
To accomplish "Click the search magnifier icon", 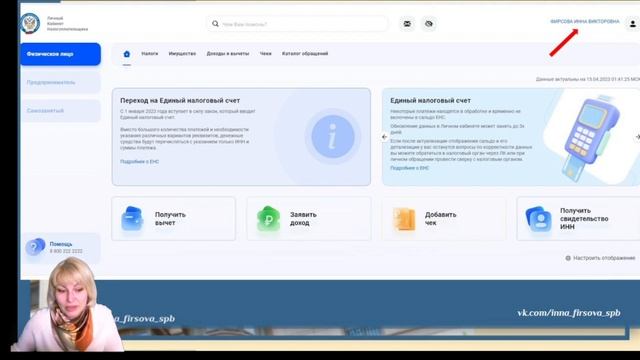I will [x=215, y=24].
